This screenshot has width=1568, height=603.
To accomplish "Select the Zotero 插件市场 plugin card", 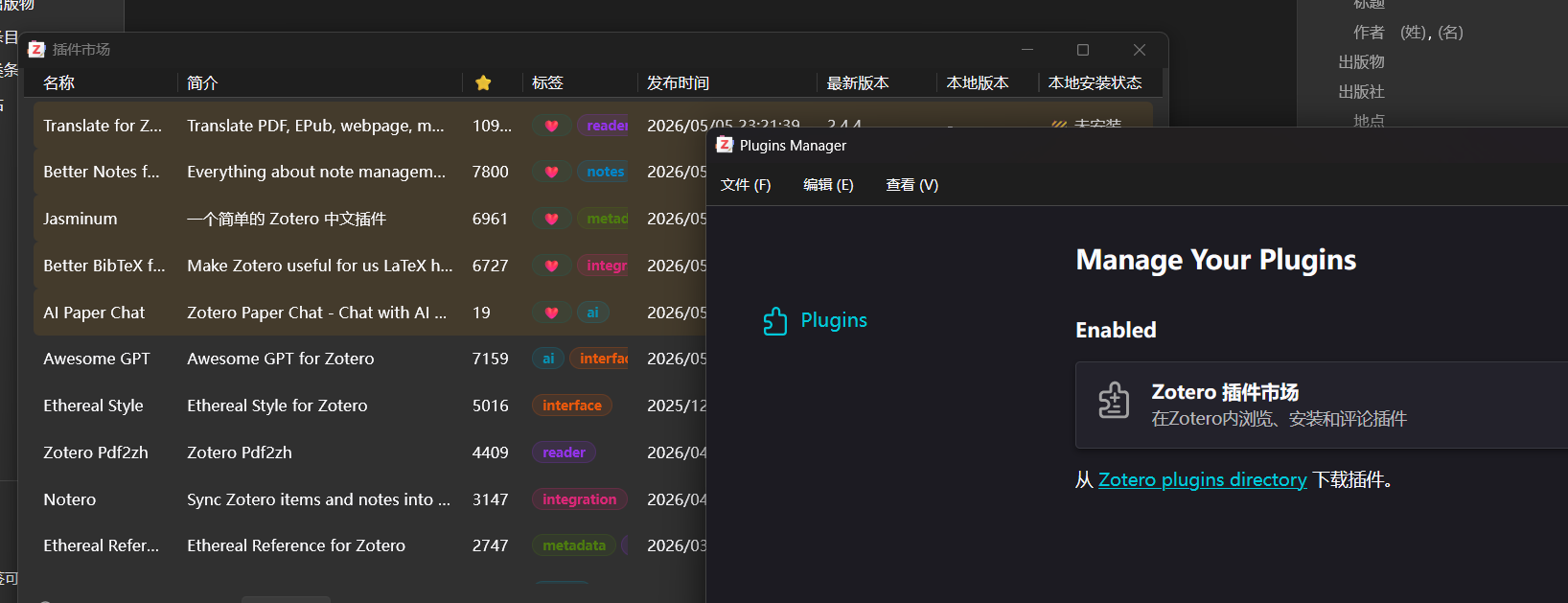I will click(x=1322, y=405).
